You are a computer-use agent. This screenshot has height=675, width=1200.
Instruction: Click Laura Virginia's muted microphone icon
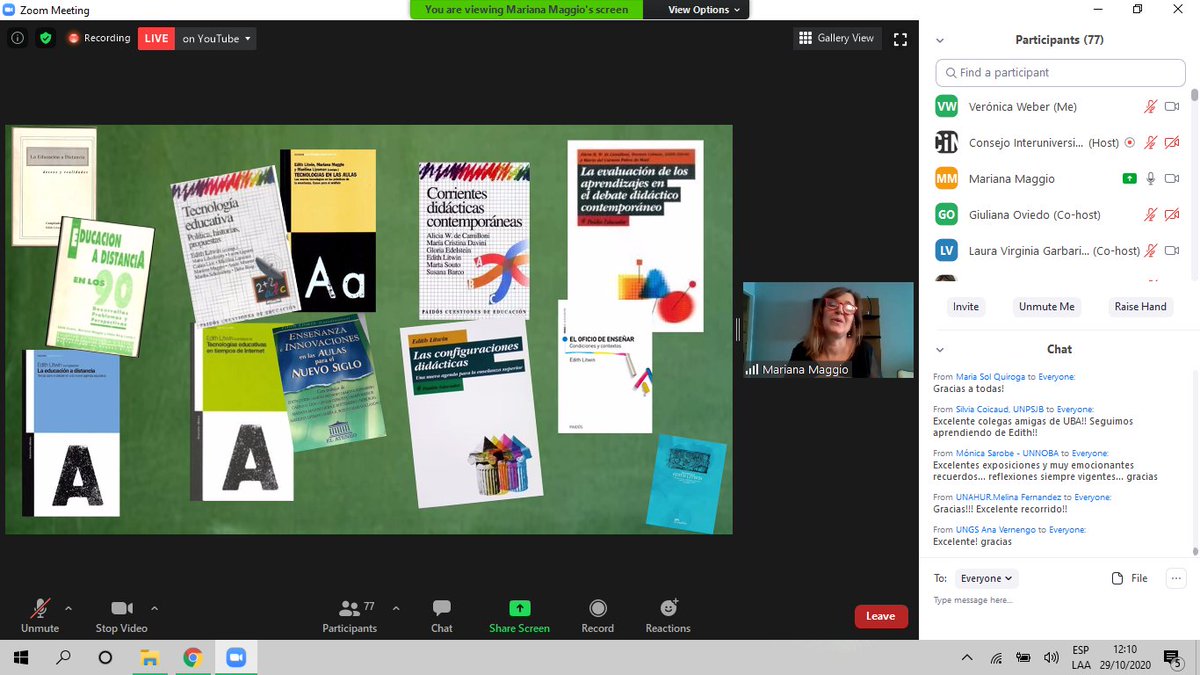point(1151,251)
